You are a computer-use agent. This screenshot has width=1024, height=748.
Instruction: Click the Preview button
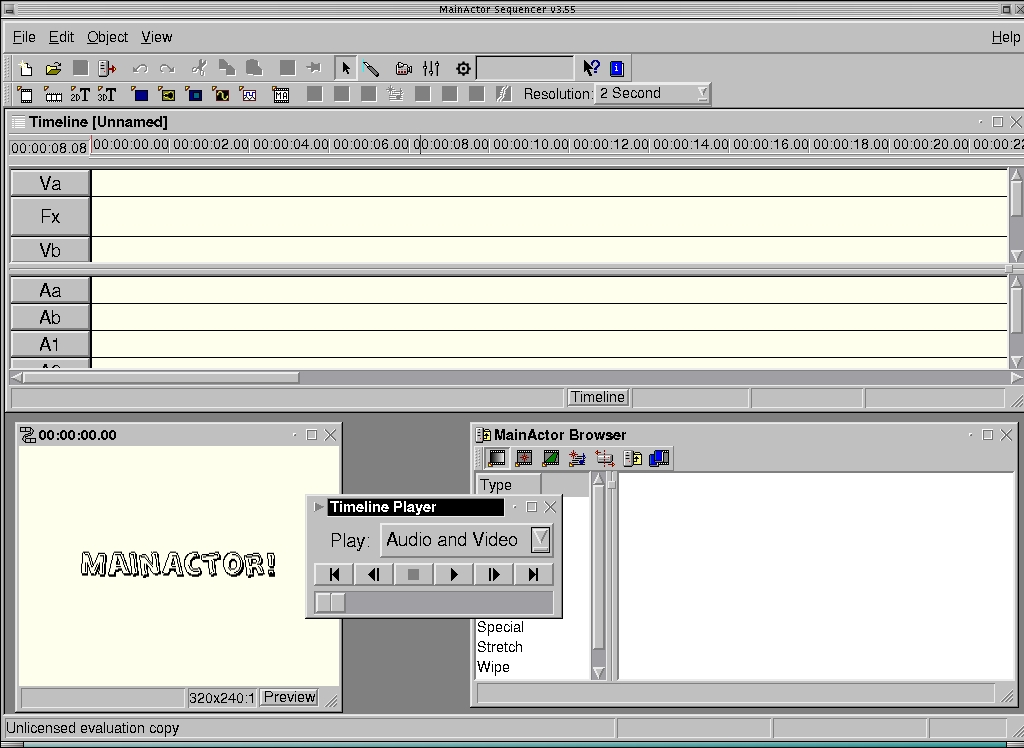(288, 697)
